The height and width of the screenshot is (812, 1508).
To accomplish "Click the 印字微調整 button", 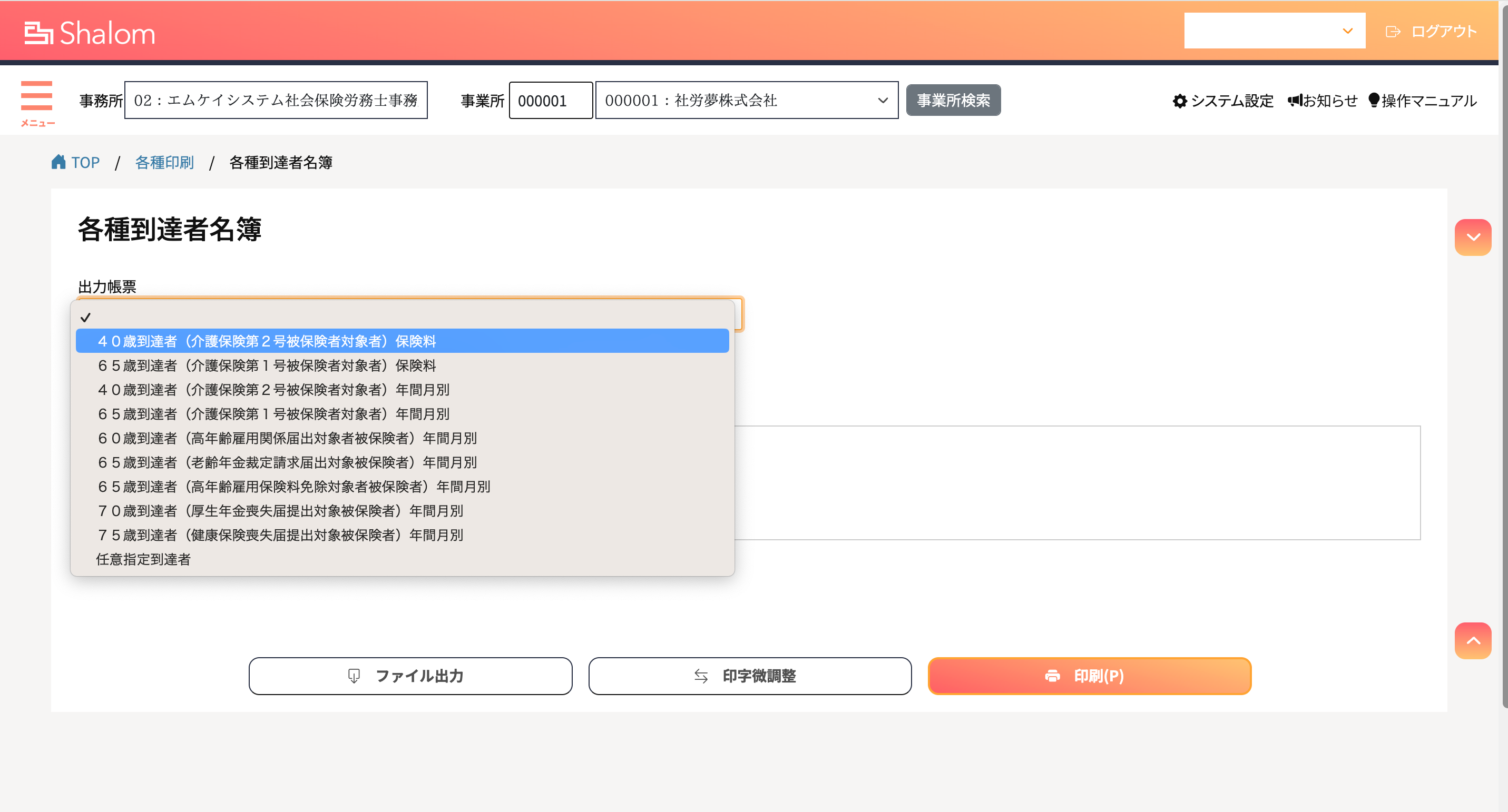I will [x=750, y=676].
